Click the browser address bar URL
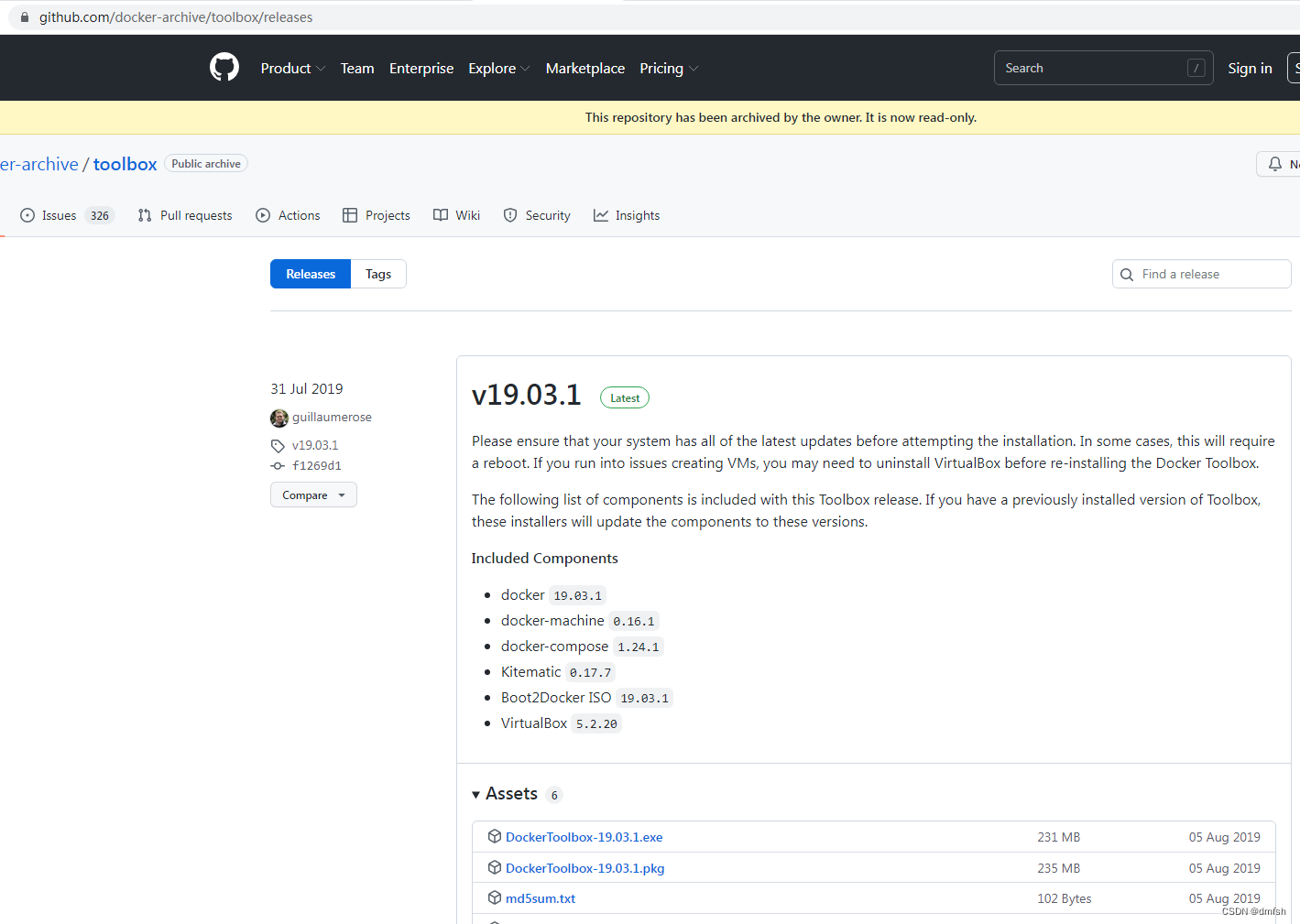 click(176, 17)
